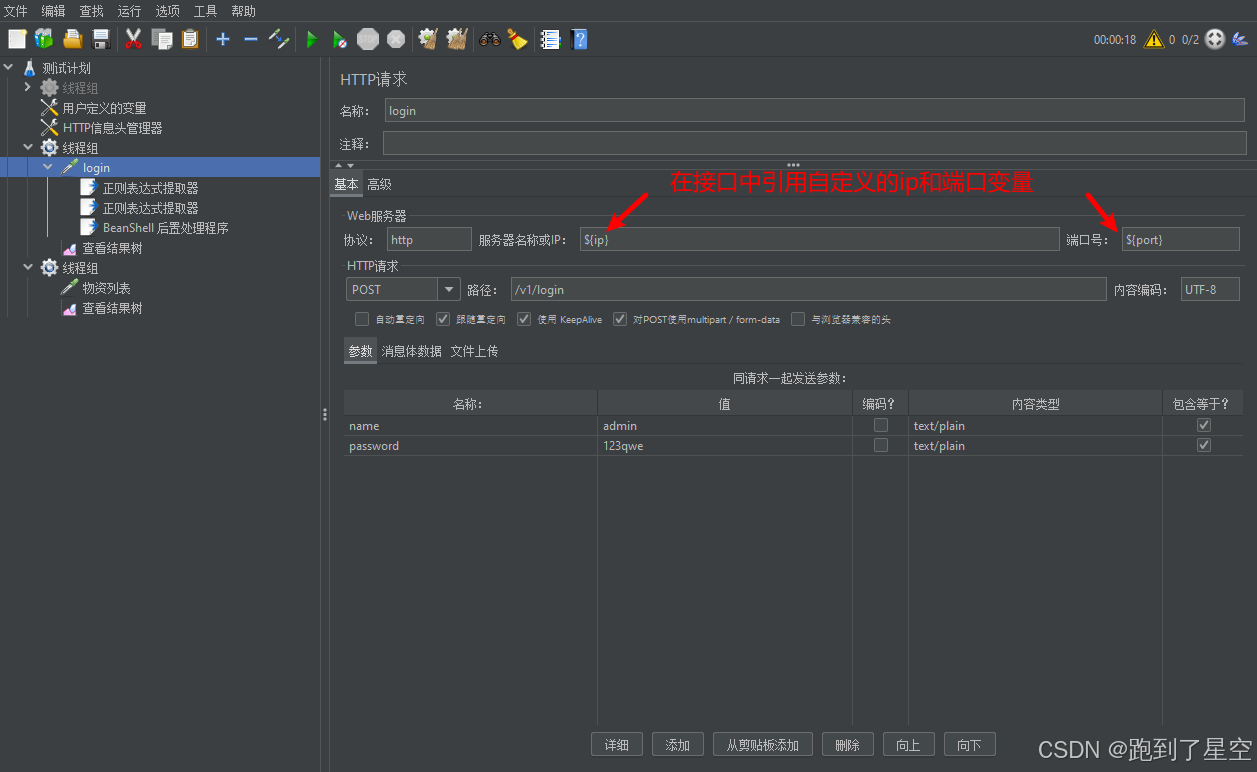Screen dimensions: 1257x772
Task: Toggle the 与浏览器兼容的头 checkbox
Action: (x=798, y=319)
